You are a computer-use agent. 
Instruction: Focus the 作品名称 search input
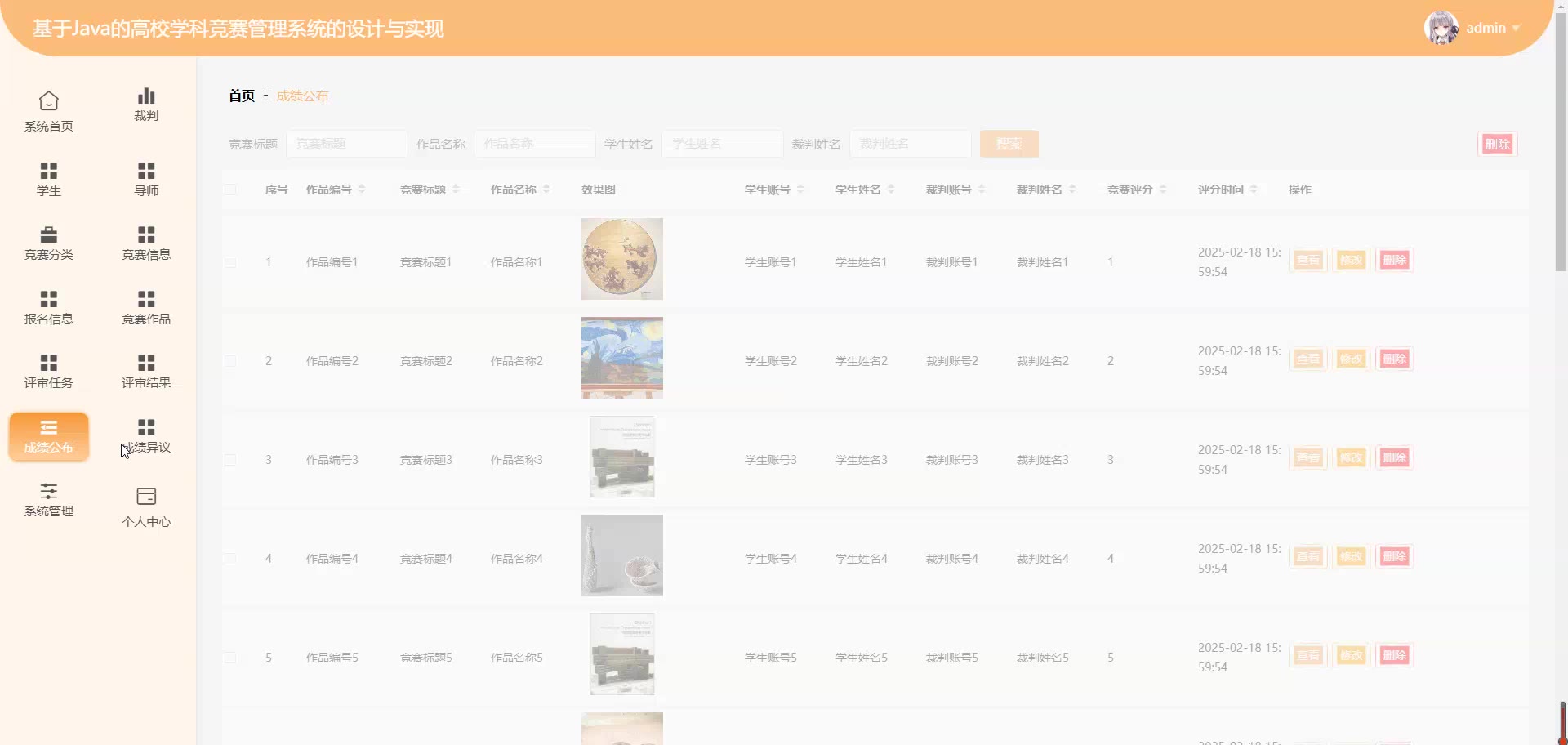pos(535,144)
